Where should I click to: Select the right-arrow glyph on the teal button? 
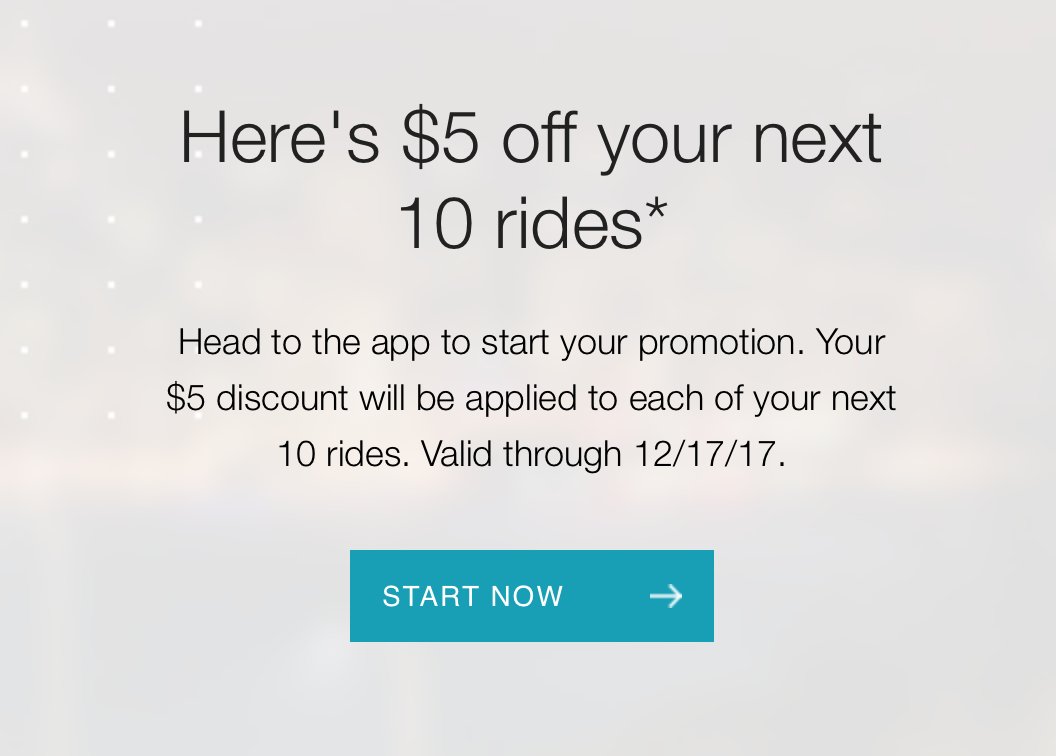click(666, 595)
